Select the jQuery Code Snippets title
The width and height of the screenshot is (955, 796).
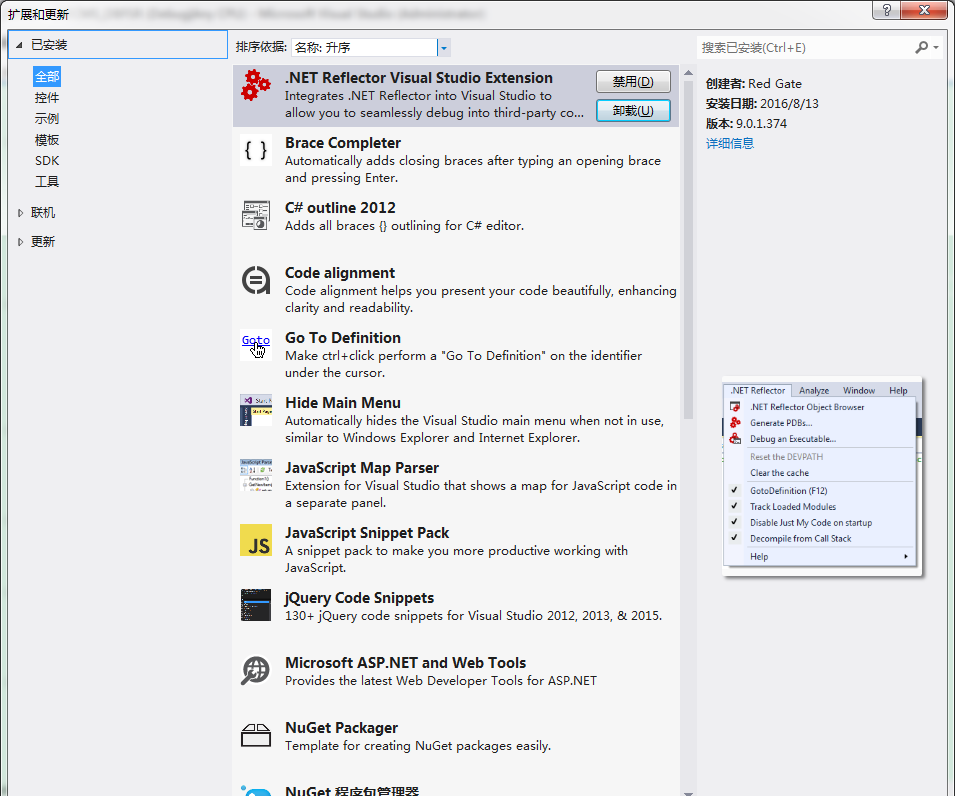click(359, 598)
